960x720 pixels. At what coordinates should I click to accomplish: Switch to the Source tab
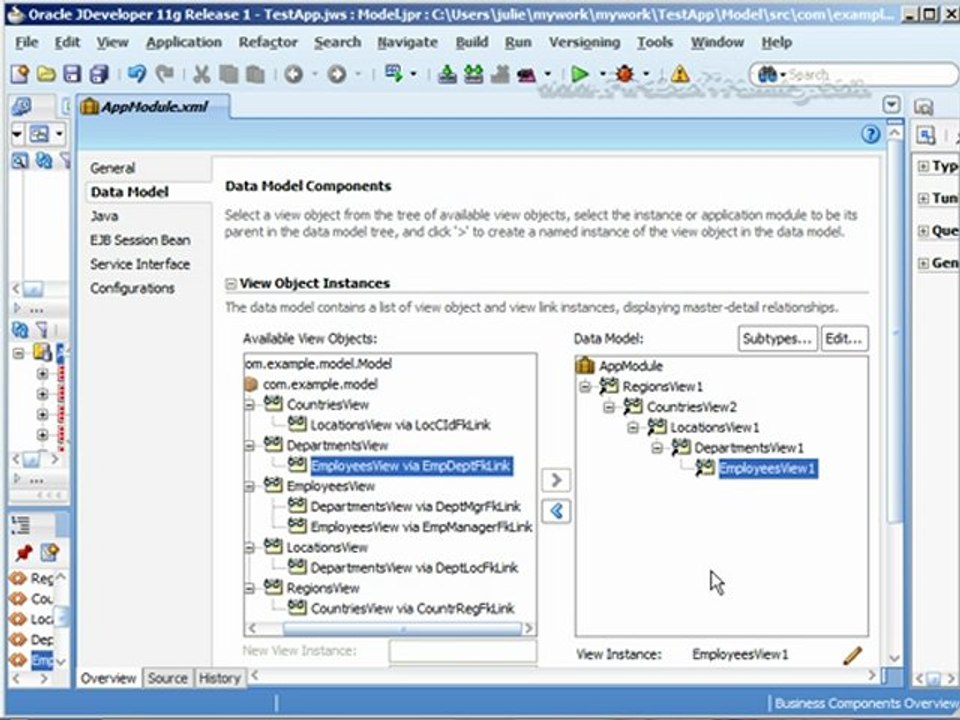(167, 678)
